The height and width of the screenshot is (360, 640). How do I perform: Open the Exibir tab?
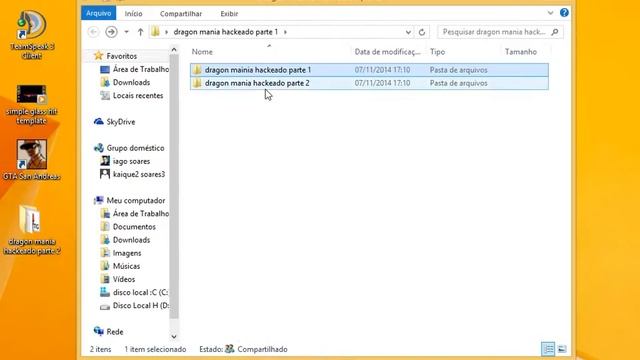229,13
